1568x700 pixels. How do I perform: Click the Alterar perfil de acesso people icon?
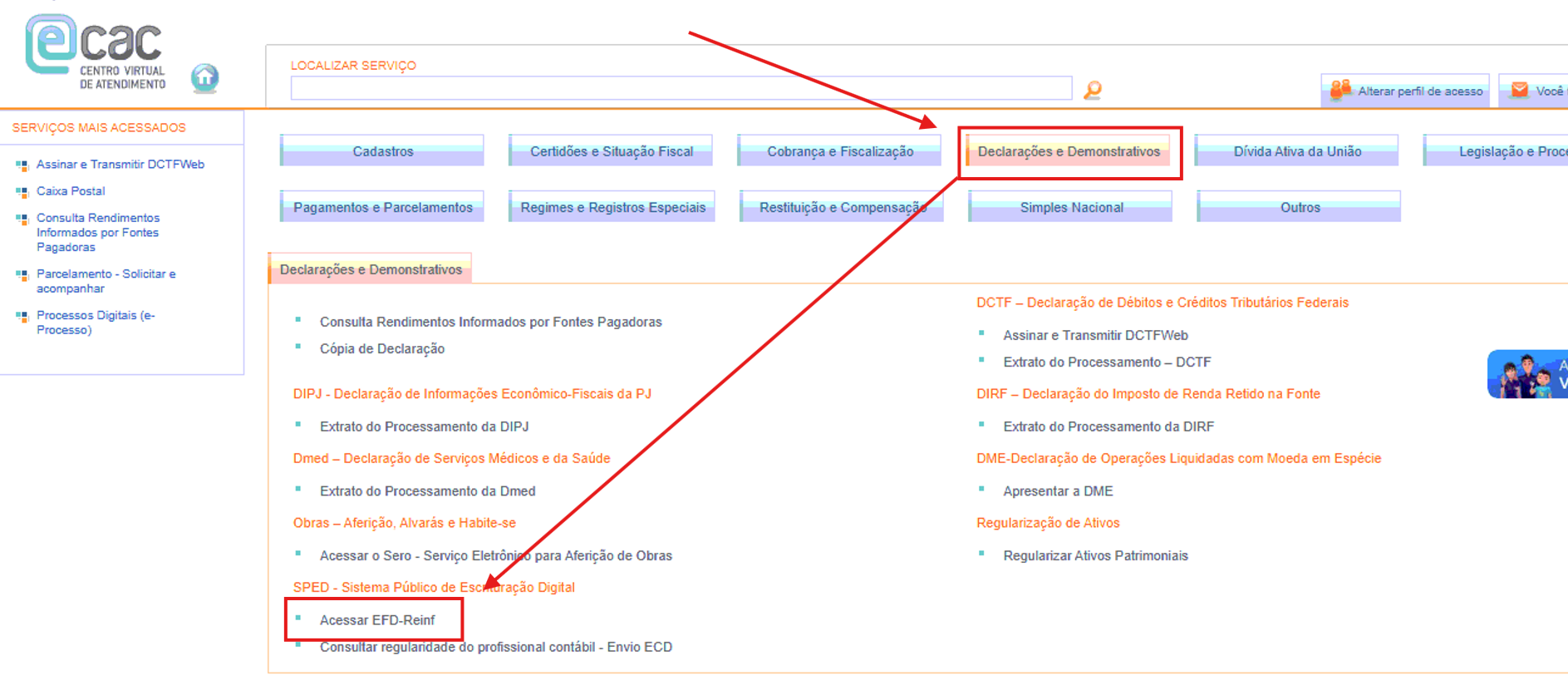point(1339,90)
